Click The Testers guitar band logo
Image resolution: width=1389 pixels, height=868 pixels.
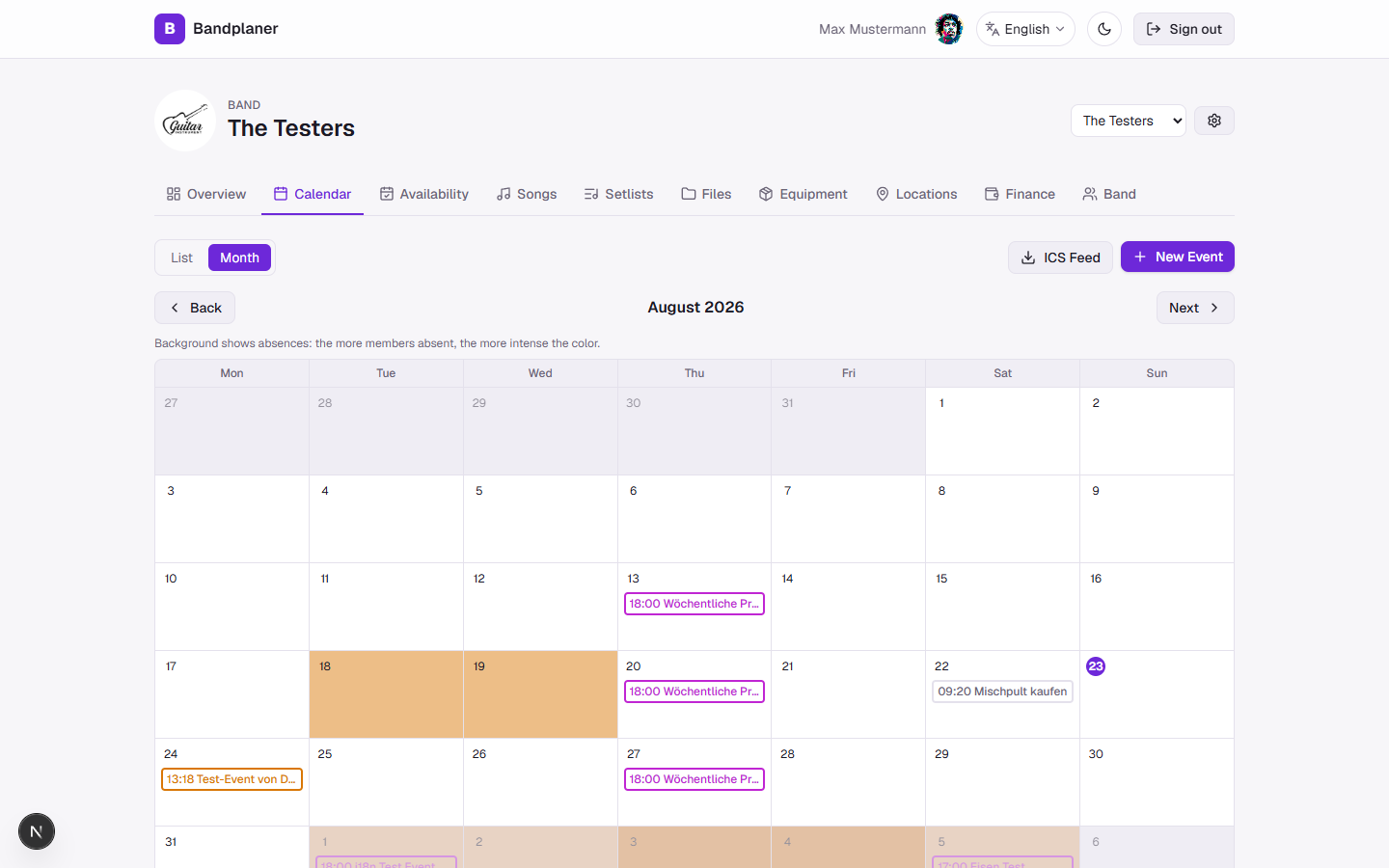[x=185, y=121]
